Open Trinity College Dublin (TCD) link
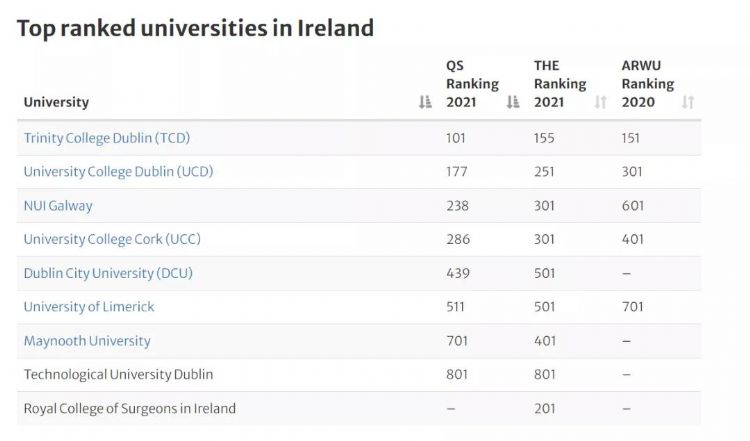Screen dimensions: 750x441 tap(106, 137)
